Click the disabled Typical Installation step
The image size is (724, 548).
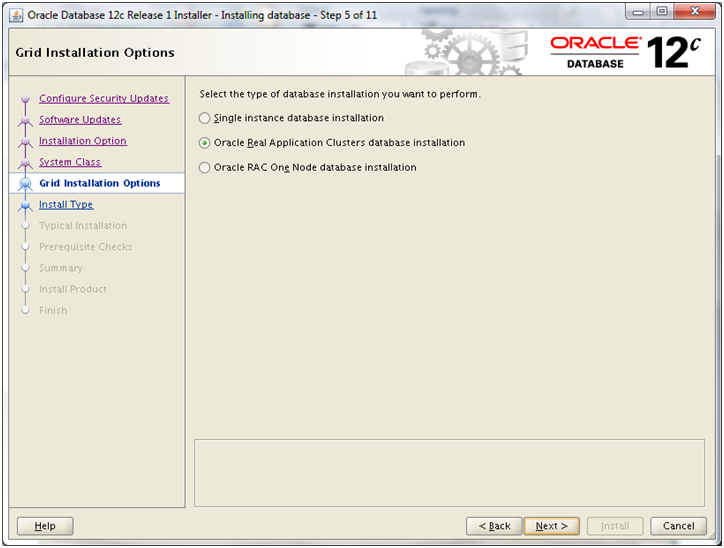[83, 226]
